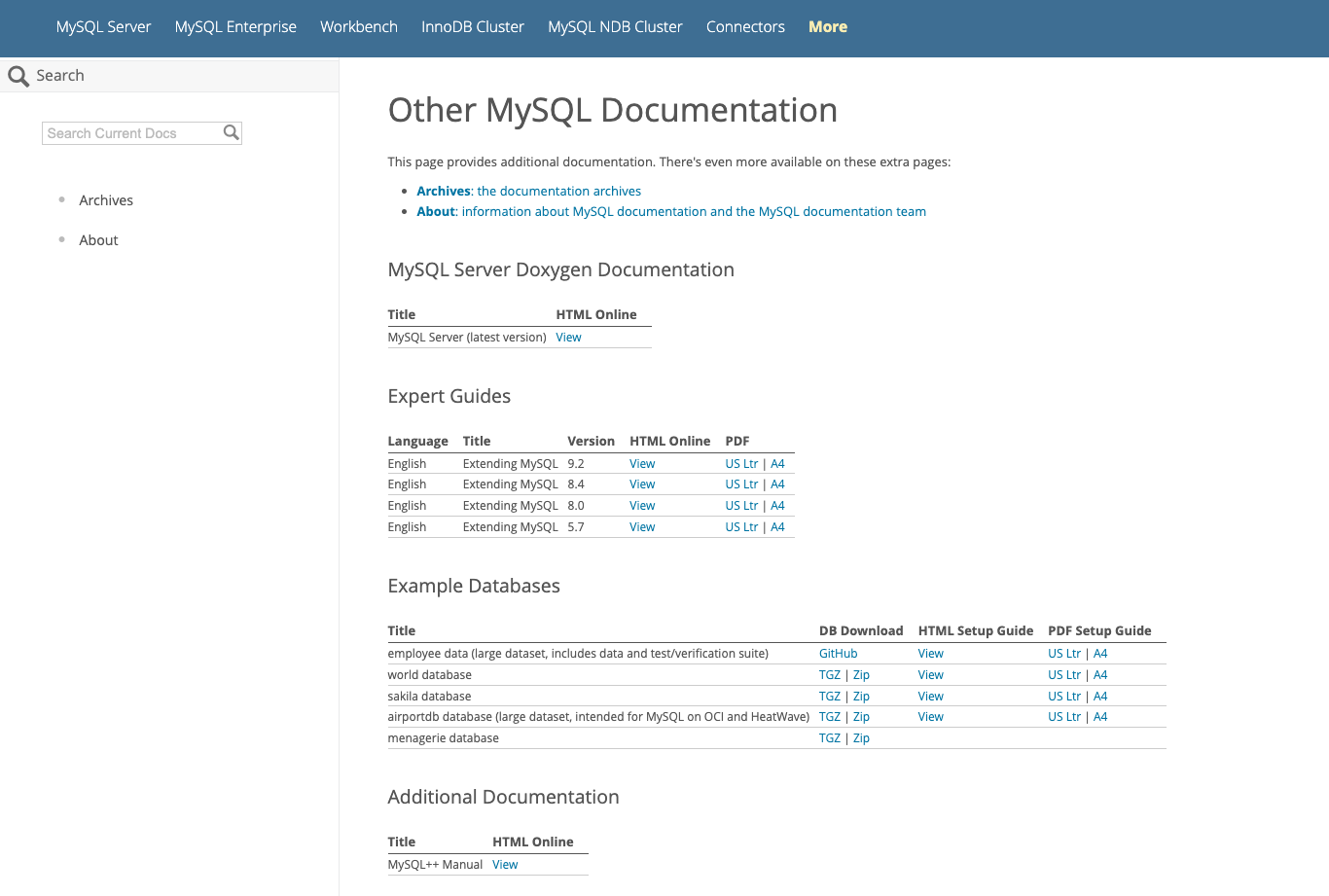This screenshot has width=1329, height=896.
Task: Click the magnifier icon inside Search Current Docs field
Action: pos(231,132)
